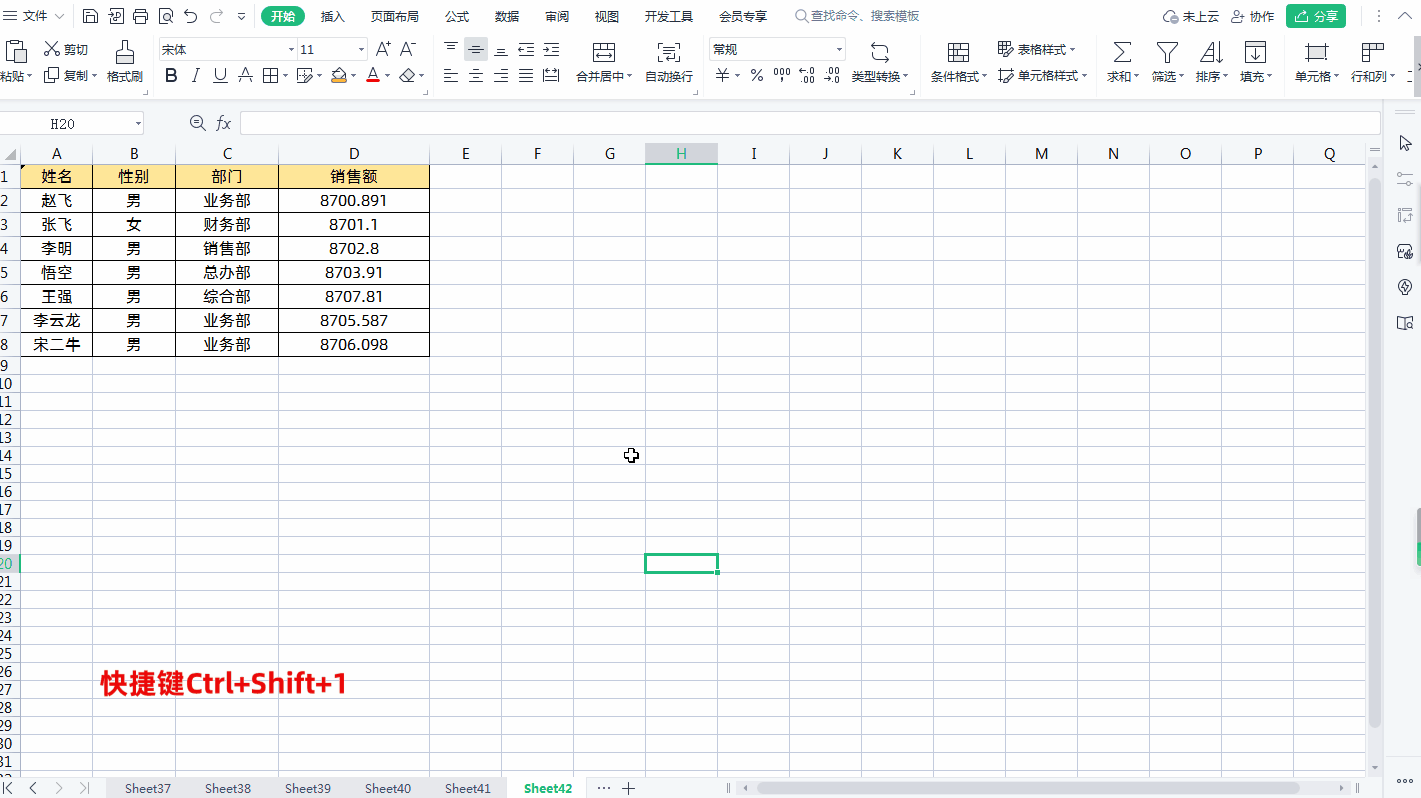Toggle Underline formatting
The height and width of the screenshot is (798, 1421).
point(220,75)
